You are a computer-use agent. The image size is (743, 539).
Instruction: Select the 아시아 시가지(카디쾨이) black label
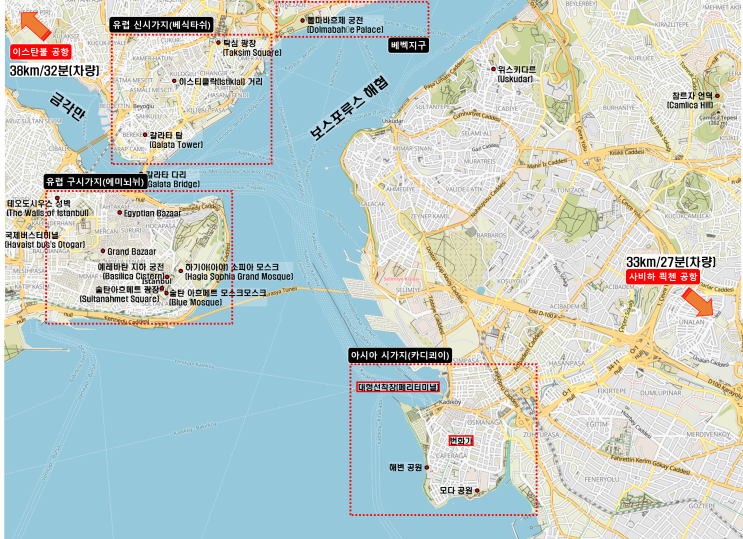coord(400,356)
